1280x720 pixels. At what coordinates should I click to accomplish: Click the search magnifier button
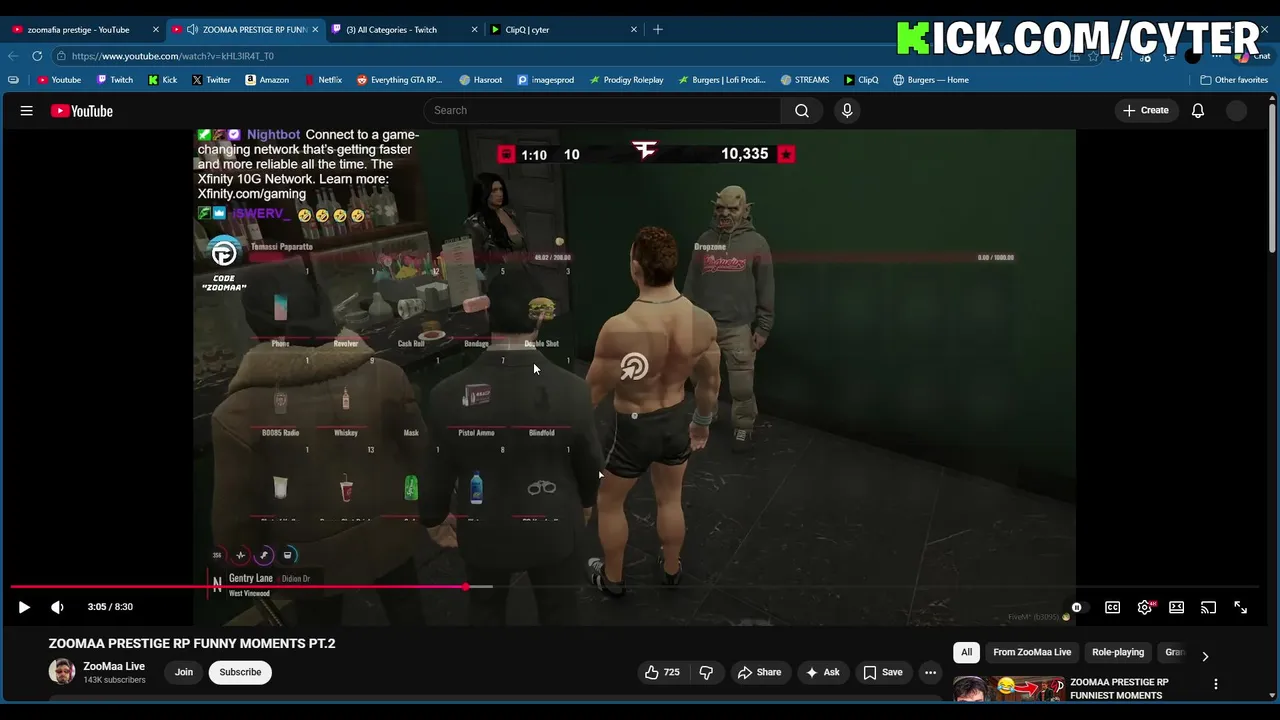[802, 110]
